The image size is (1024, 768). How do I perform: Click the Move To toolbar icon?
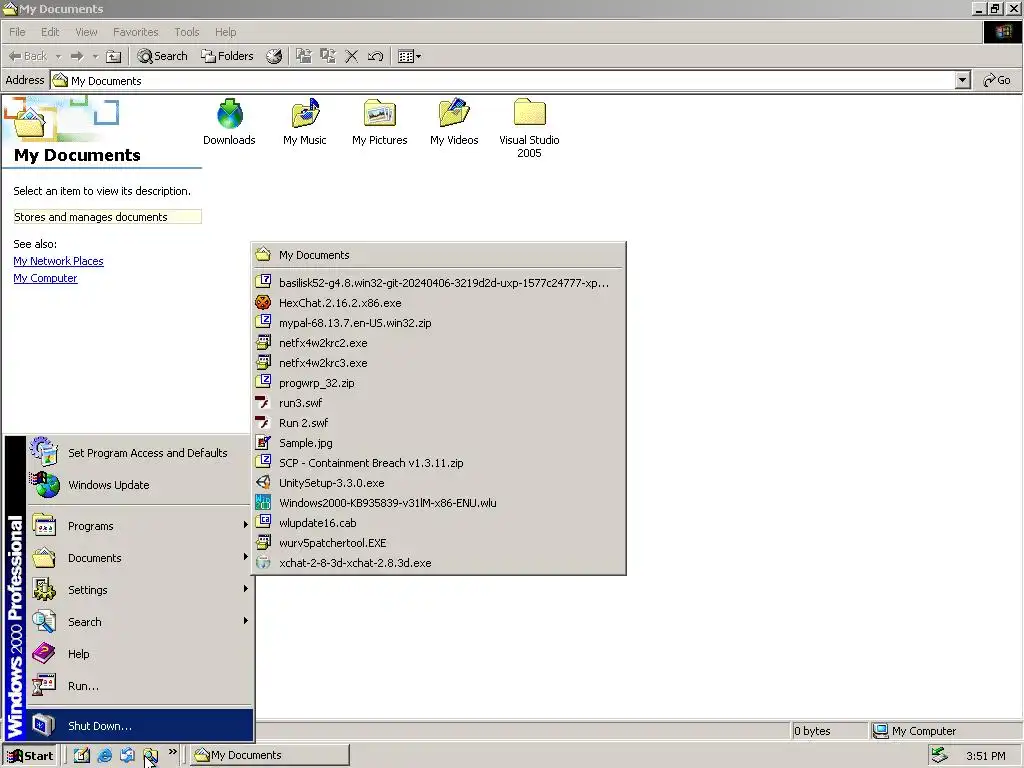tap(304, 56)
